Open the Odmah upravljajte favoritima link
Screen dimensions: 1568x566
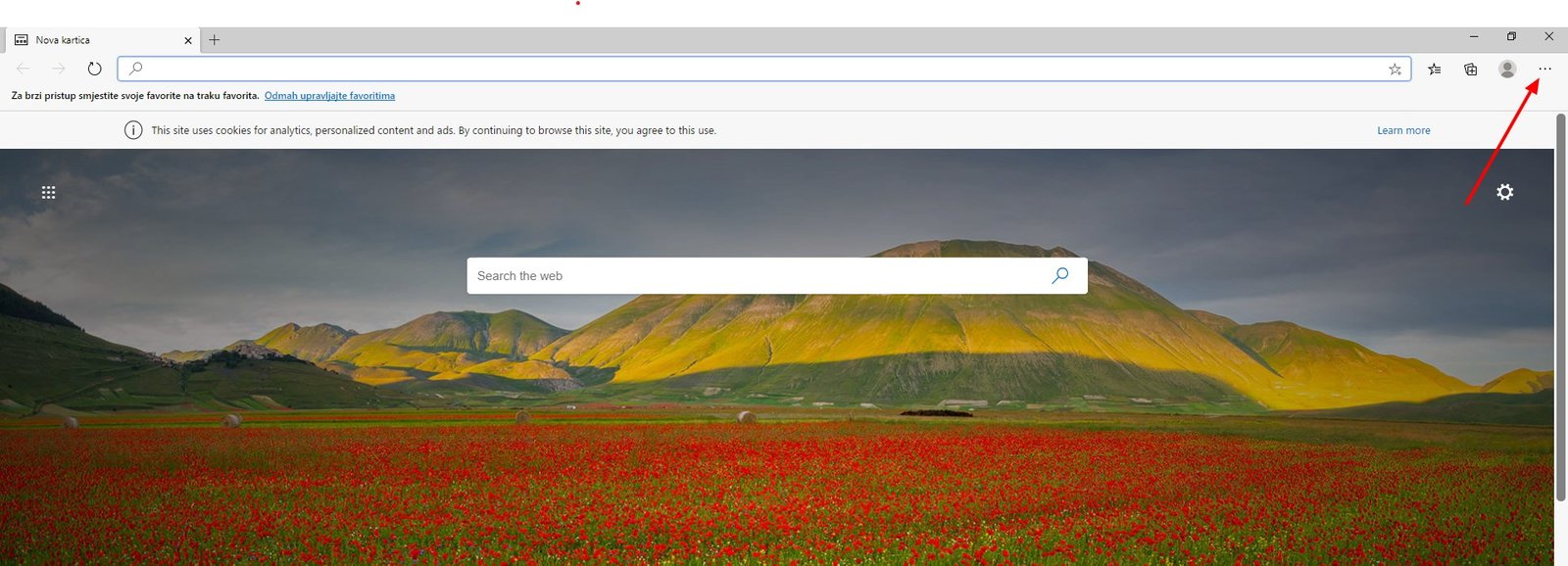pyautogui.click(x=329, y=96)
